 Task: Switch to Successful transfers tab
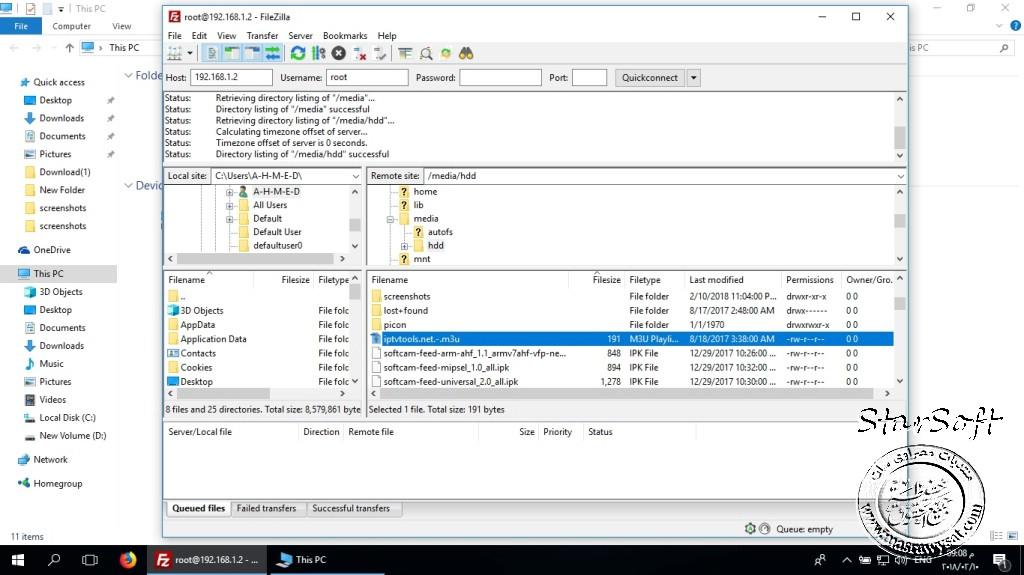(x=351, y=508)
